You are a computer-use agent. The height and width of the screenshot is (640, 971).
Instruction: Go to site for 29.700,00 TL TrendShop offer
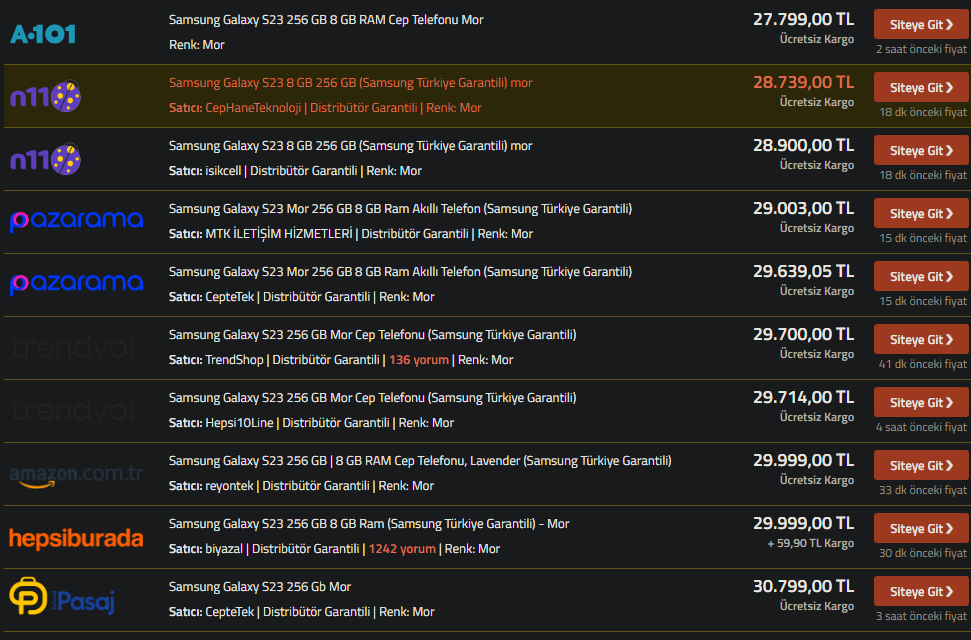pos(921,340)
